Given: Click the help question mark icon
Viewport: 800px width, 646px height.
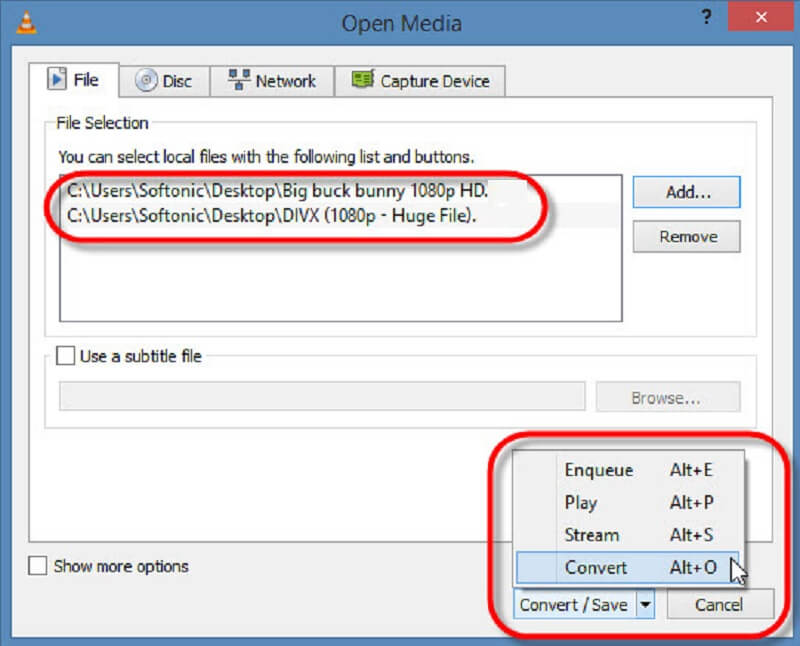Looking at the screenshot, I should click(x=706, y=18).
